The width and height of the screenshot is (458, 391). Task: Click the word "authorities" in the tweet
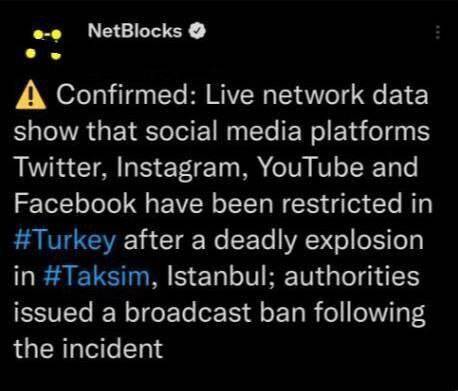(352, 276)
